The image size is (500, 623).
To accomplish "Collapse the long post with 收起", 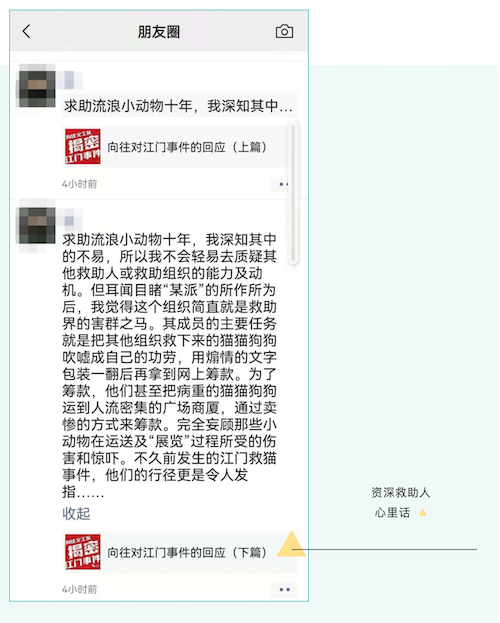I will click(76, 513).
